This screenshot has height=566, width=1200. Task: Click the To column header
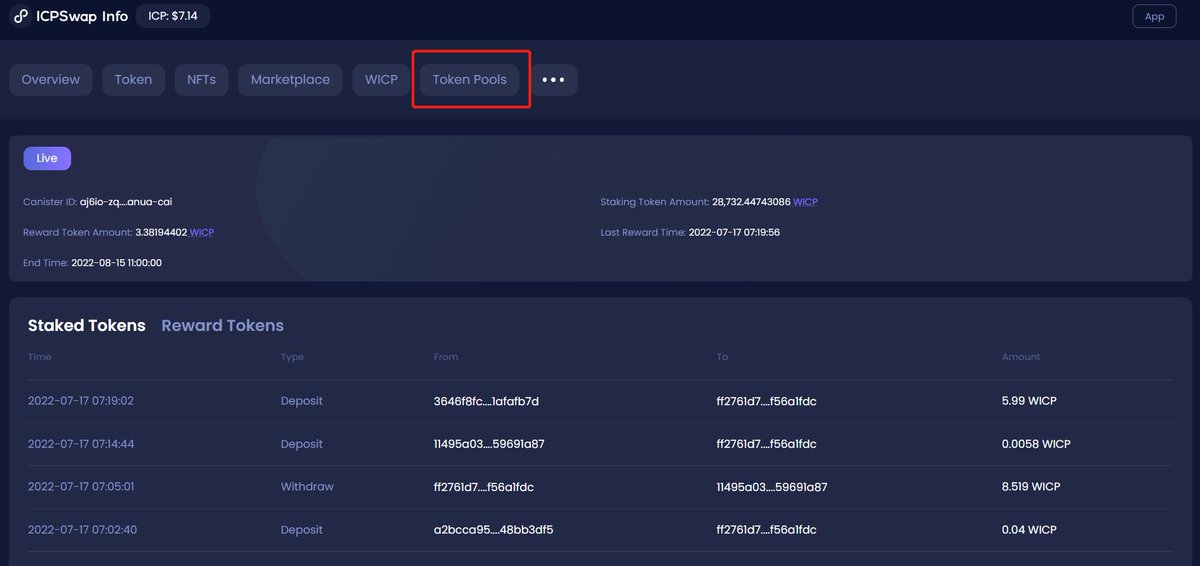pos(723,357)
